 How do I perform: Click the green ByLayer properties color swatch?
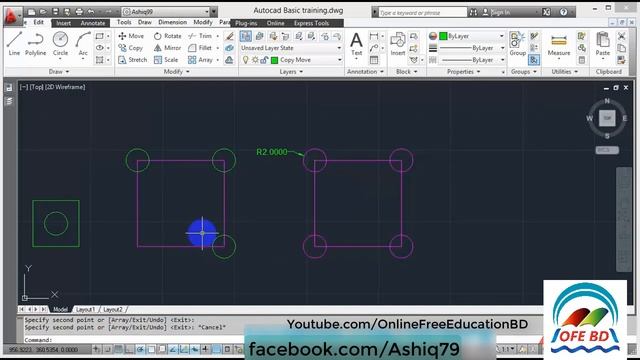click(x=443, y=36)
